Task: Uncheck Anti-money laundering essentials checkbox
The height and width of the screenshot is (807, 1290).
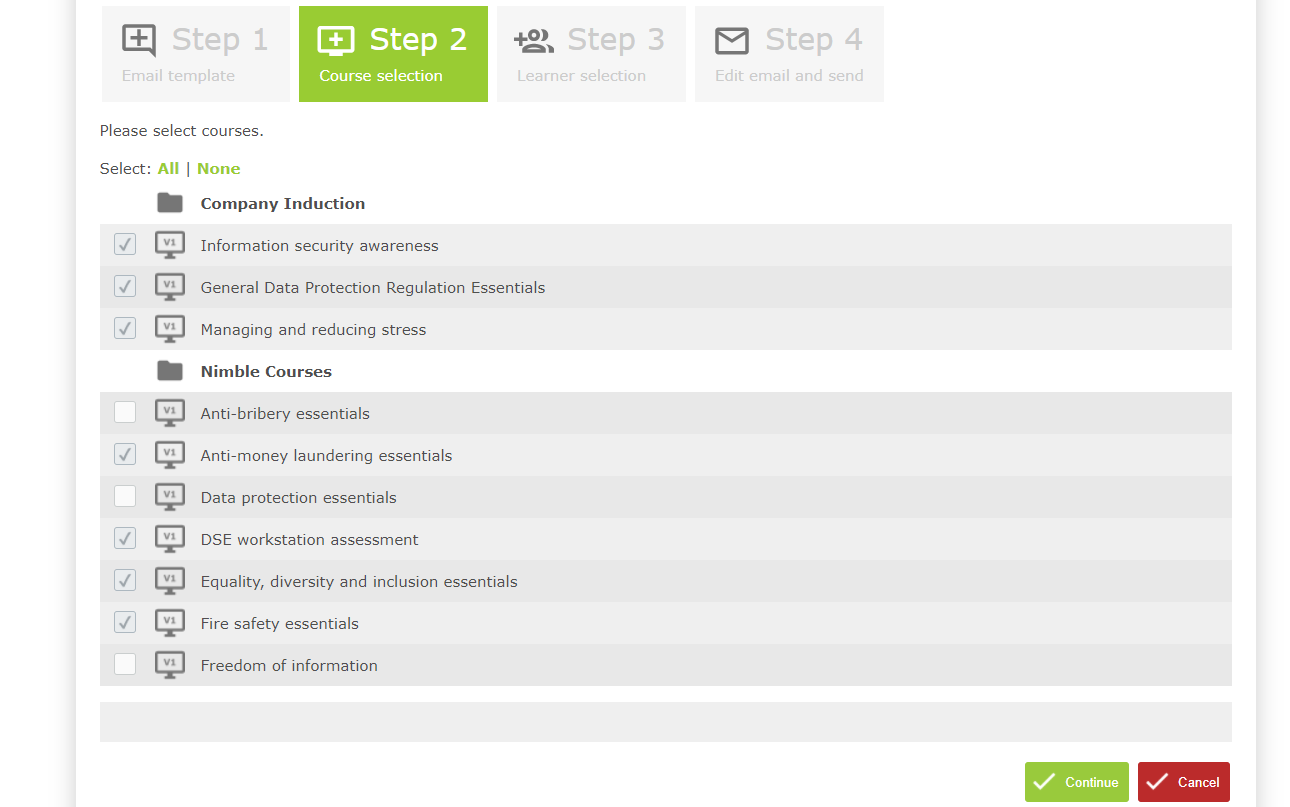Action: (125, 454)
